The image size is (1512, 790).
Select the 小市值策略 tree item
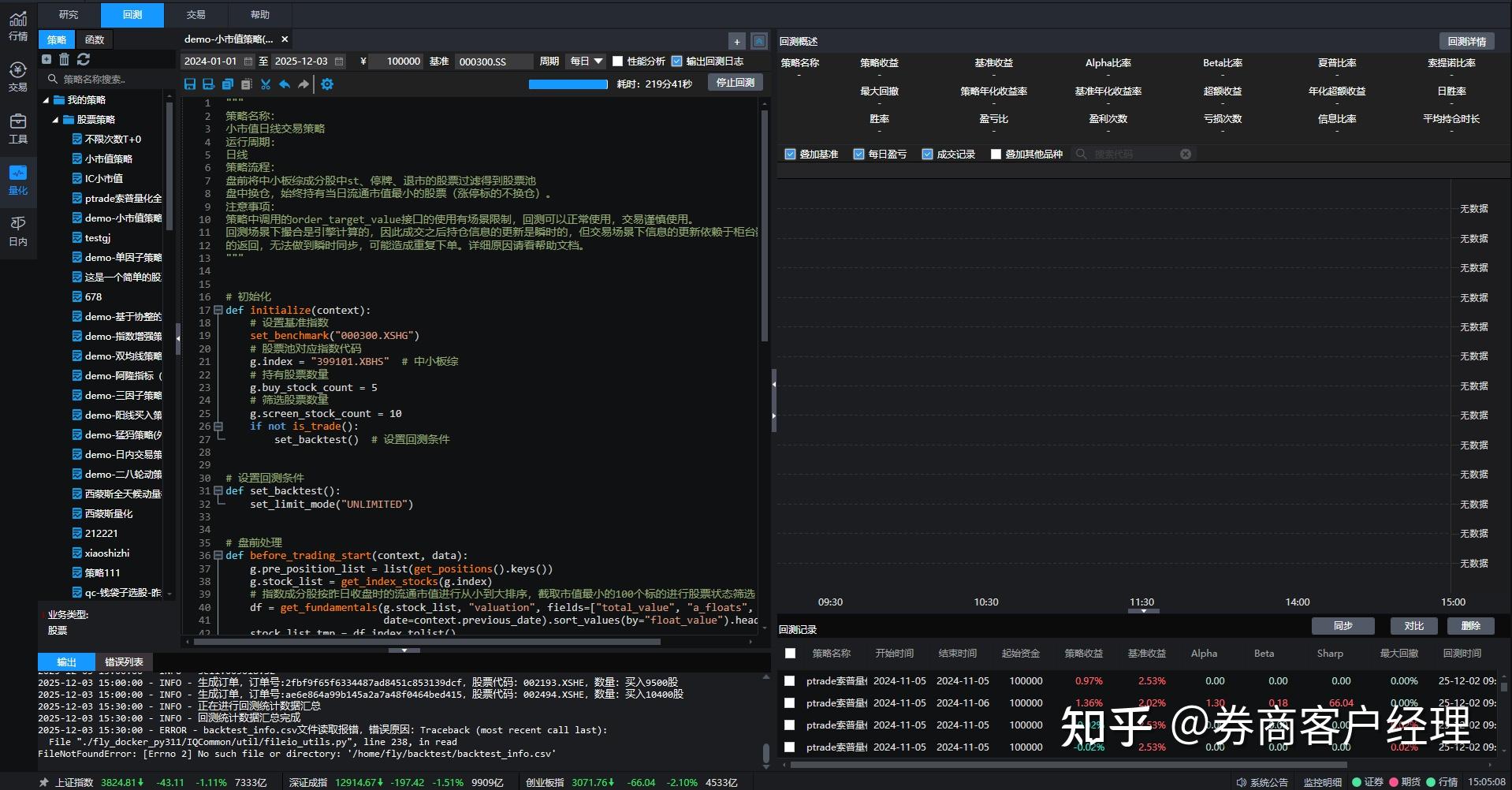coord(108,158)
